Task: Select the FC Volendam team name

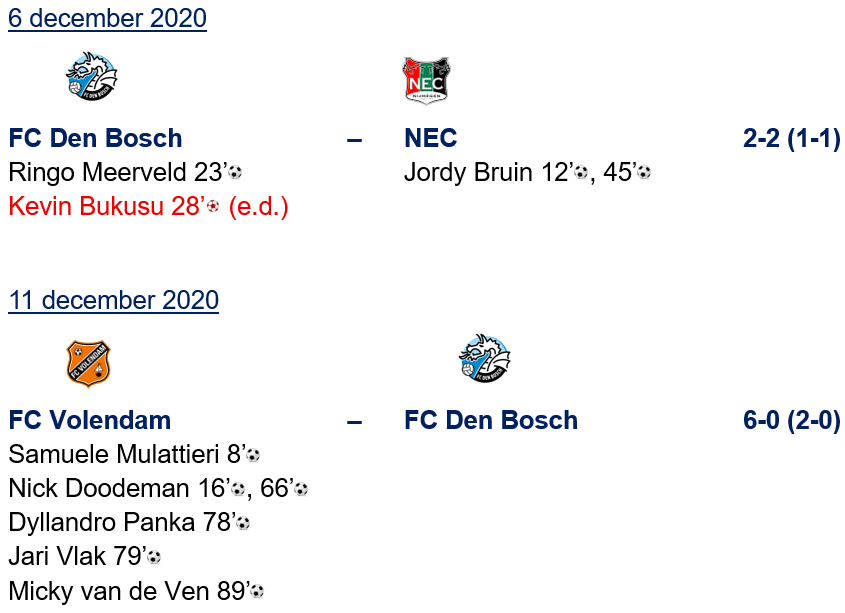Action: pyautogui.click(x=89, y=420)
